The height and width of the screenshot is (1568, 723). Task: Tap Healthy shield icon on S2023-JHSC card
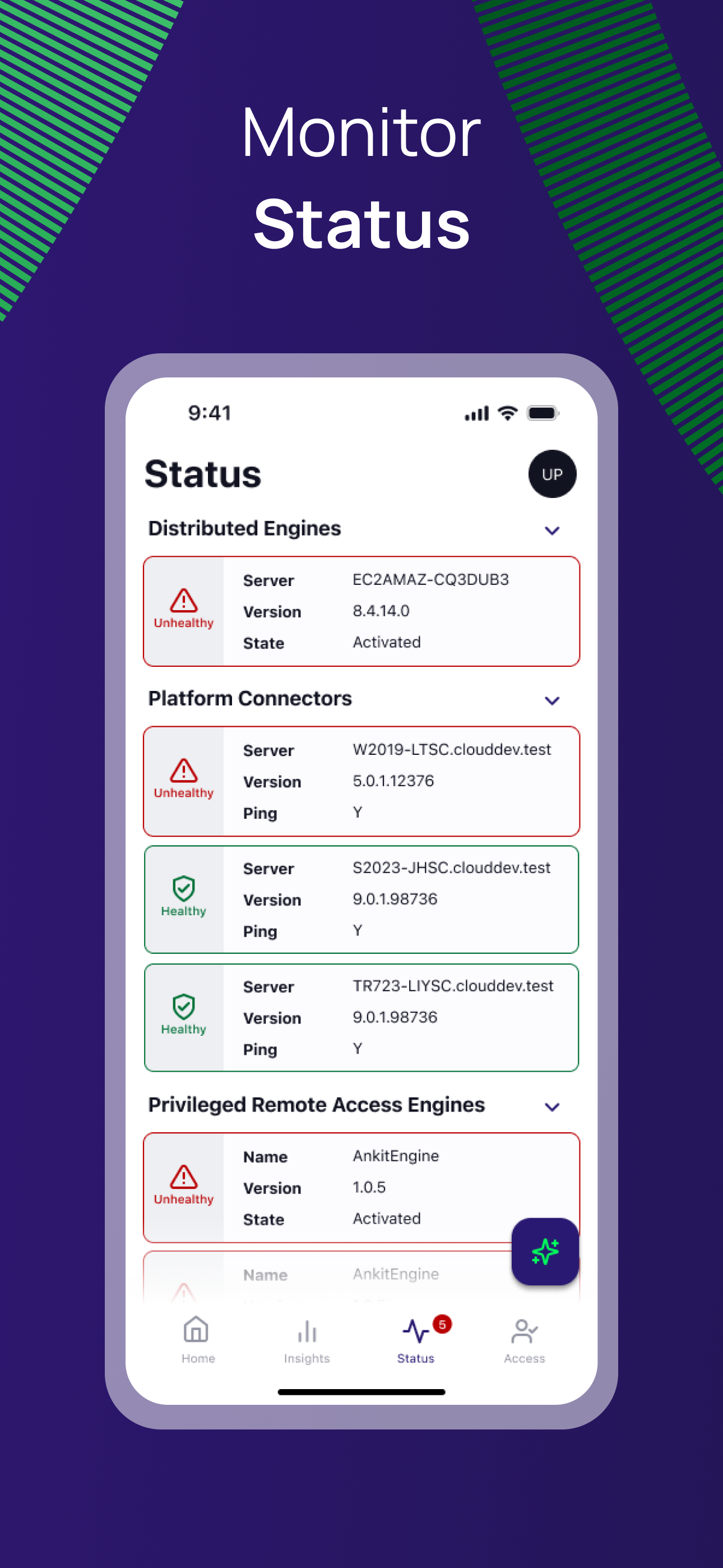[x=184, y=888]
